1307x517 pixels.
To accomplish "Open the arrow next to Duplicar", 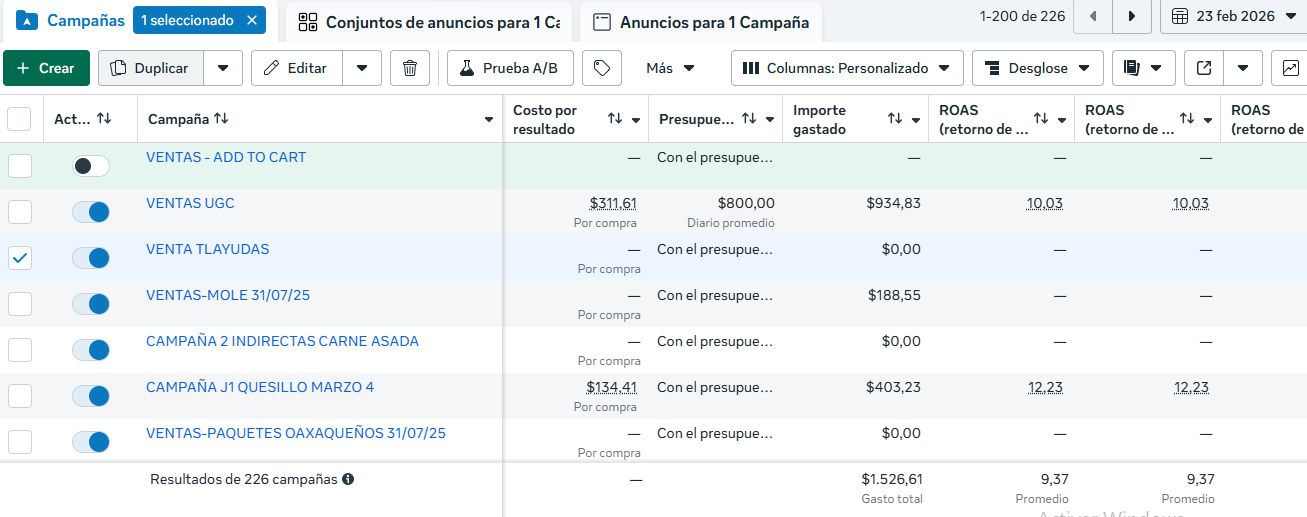I will 223,68.
